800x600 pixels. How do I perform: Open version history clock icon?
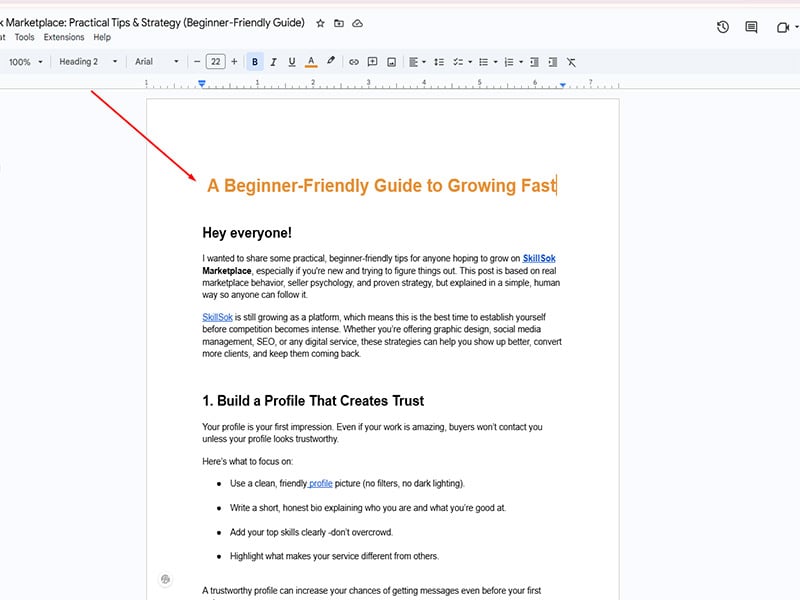click(723, 27)
